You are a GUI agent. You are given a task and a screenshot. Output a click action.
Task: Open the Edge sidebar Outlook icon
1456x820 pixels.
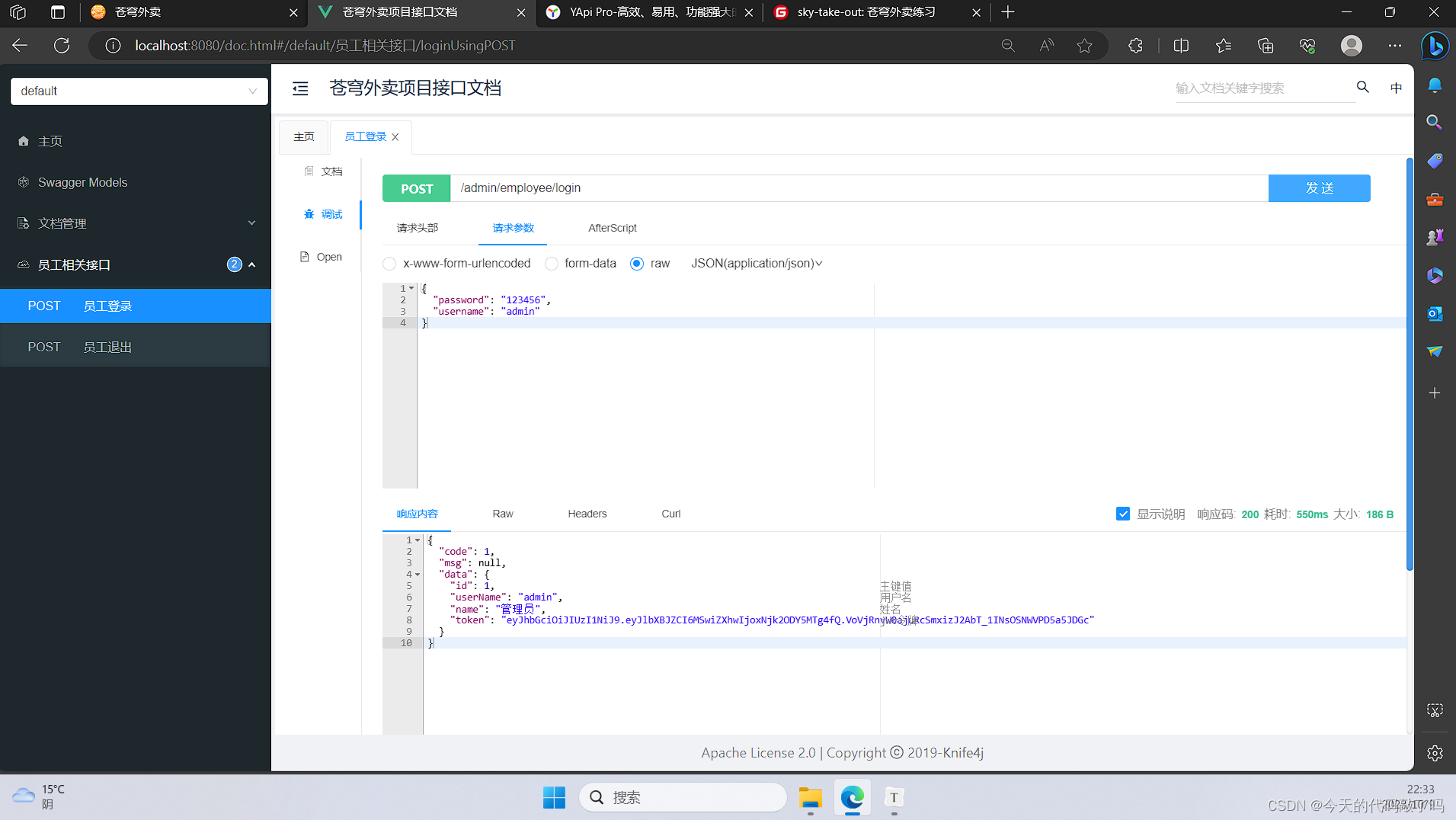[x=1435, y=313]
